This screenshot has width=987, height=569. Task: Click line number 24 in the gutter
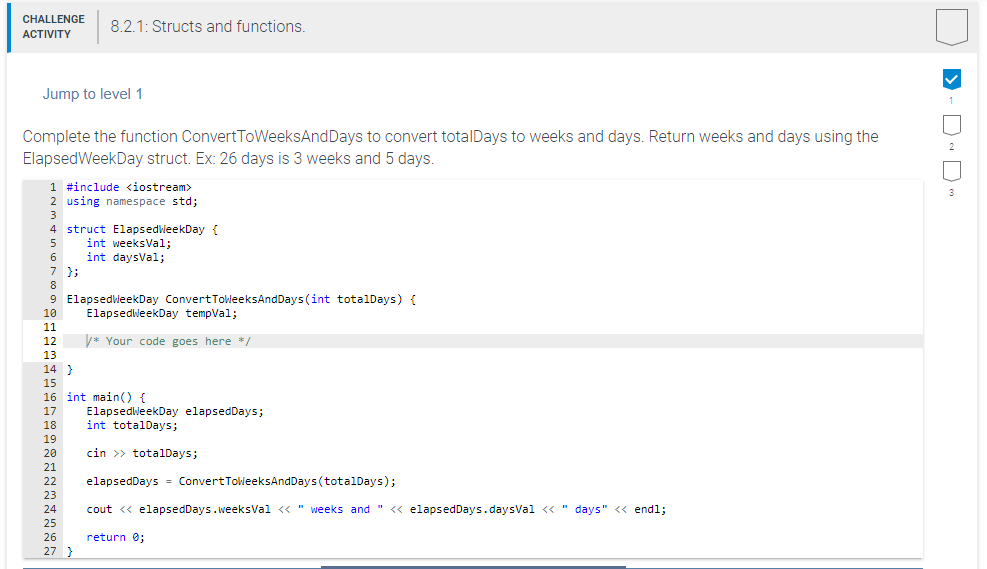[x=50, y=509]
